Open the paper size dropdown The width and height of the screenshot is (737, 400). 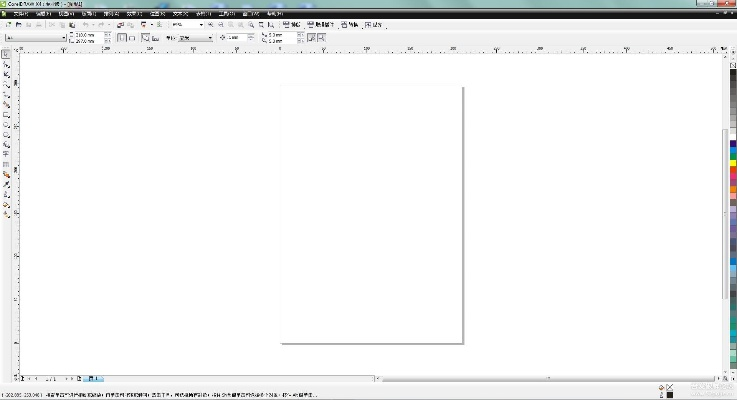(65, 38)
